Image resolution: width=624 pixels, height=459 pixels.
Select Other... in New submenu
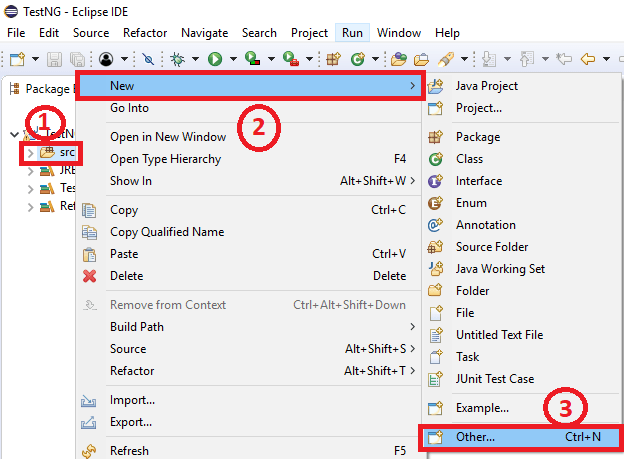522,437
